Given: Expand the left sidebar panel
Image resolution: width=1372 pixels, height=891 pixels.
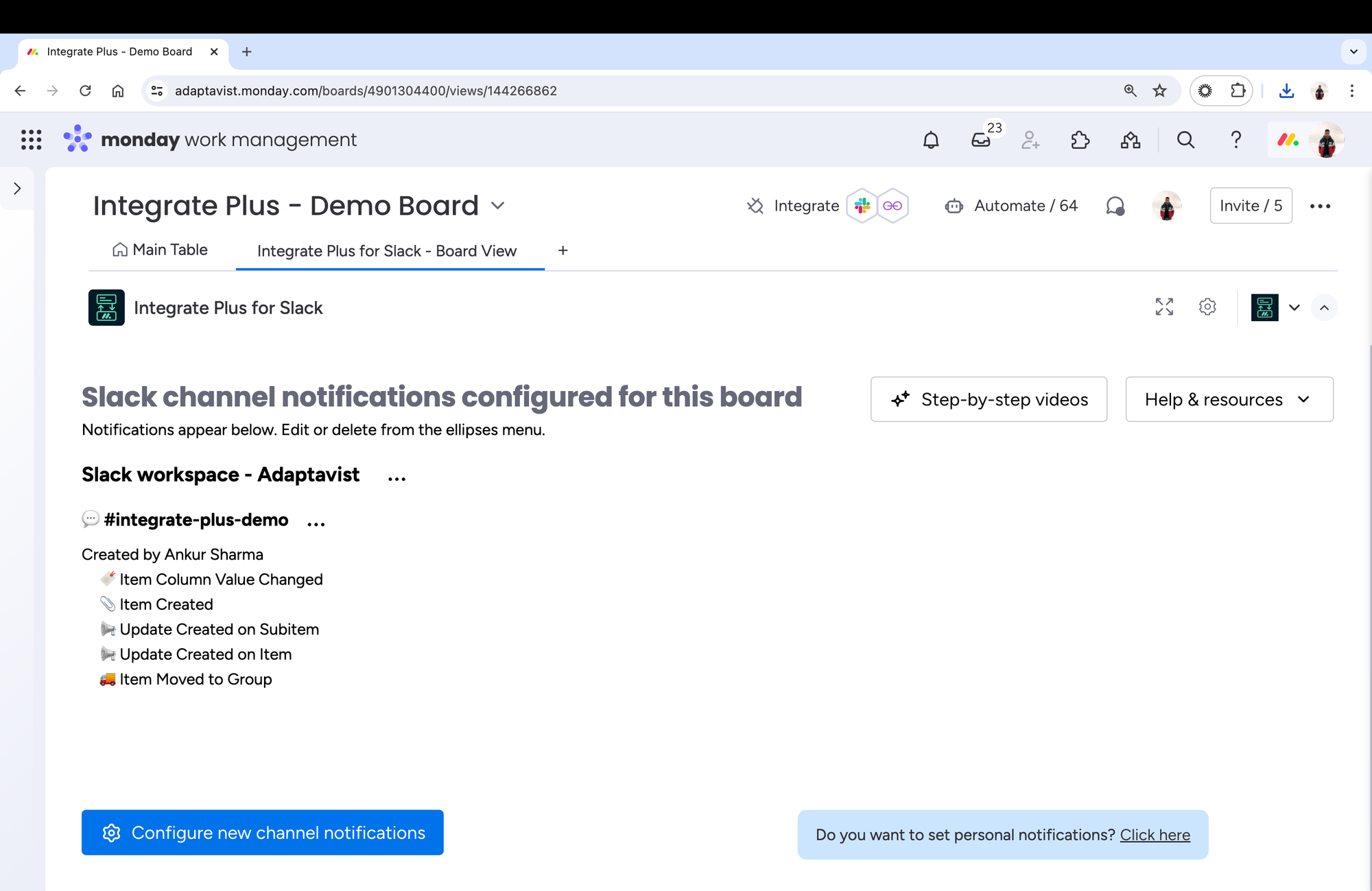Looking at the screenshot, I should 17,189.
